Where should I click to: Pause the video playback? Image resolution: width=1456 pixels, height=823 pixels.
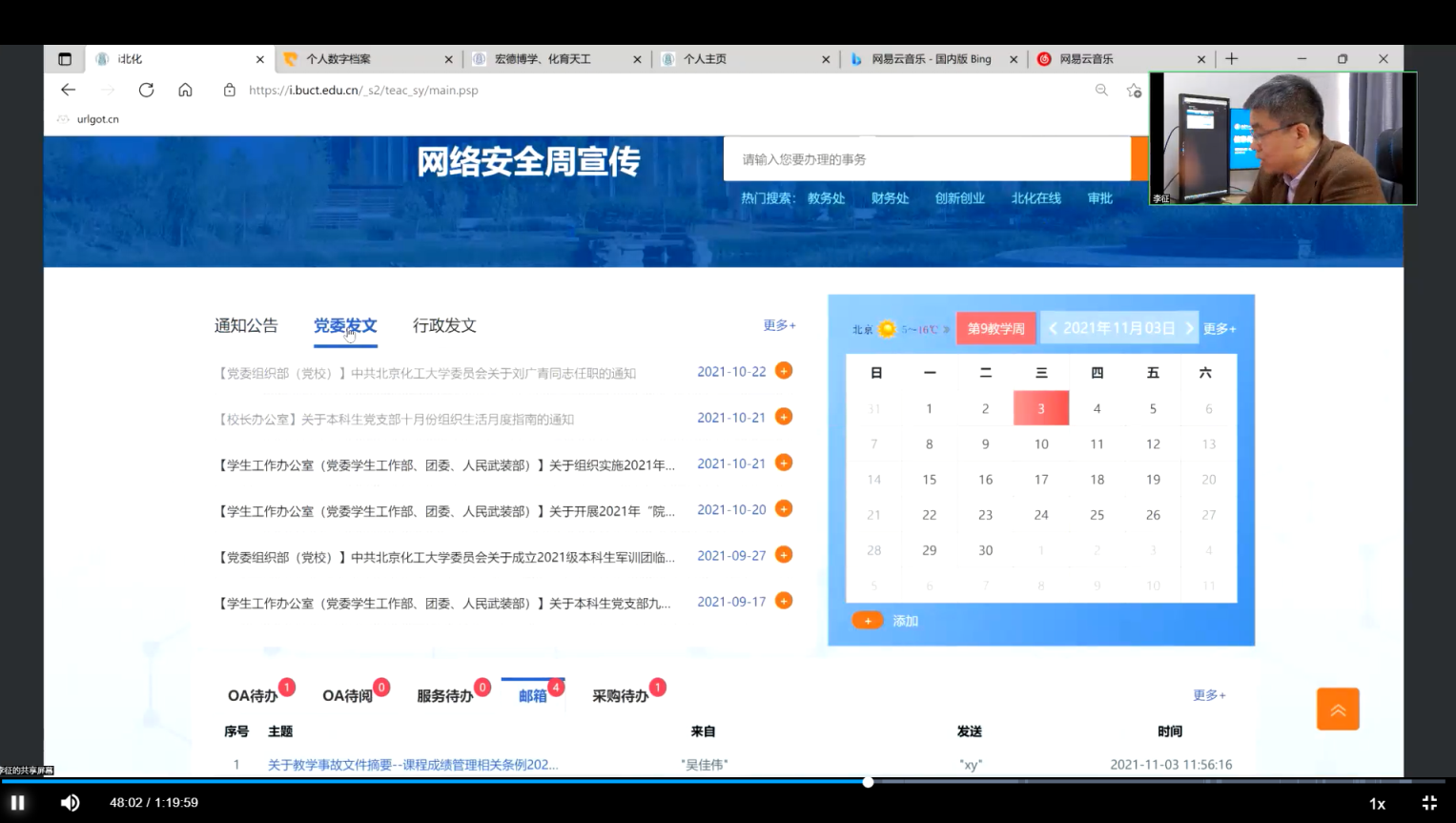17,803
